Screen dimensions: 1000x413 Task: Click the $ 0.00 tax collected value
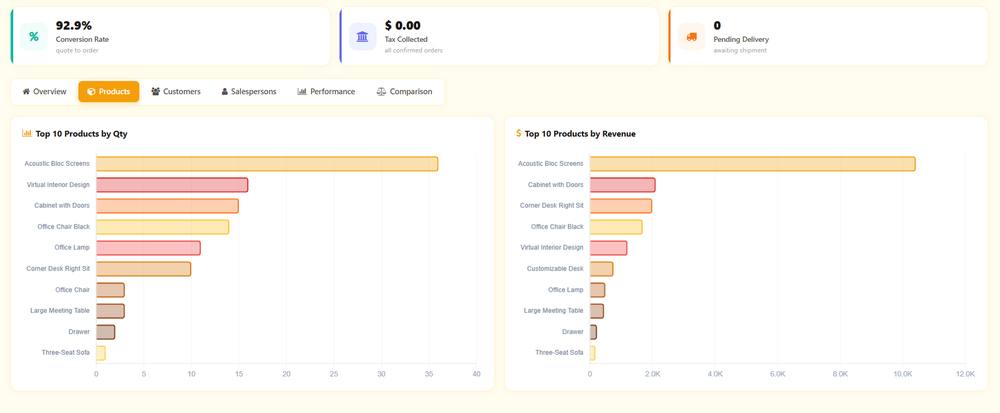[402, 25]
